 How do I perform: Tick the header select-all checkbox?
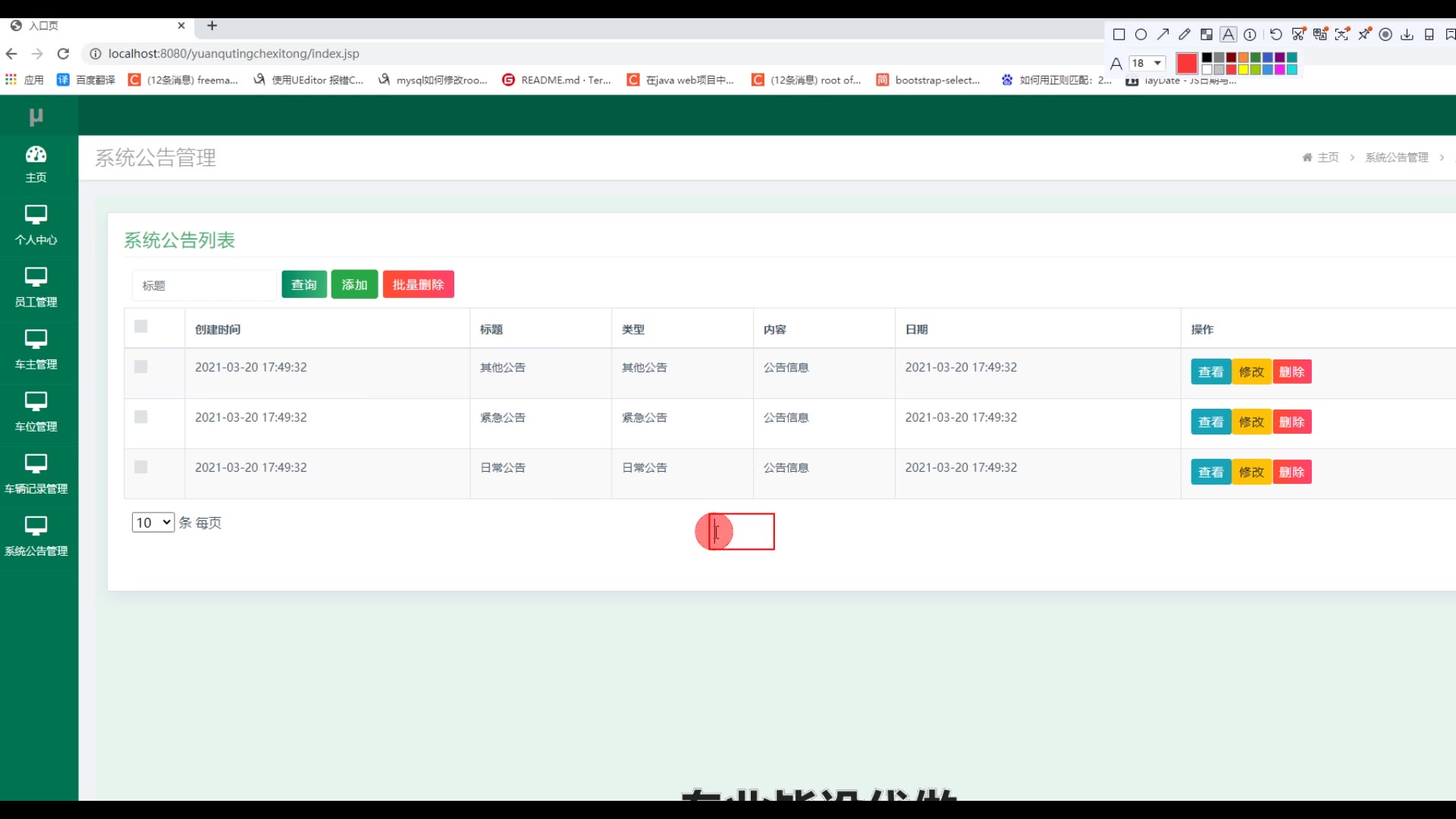[x=141, y=327]
